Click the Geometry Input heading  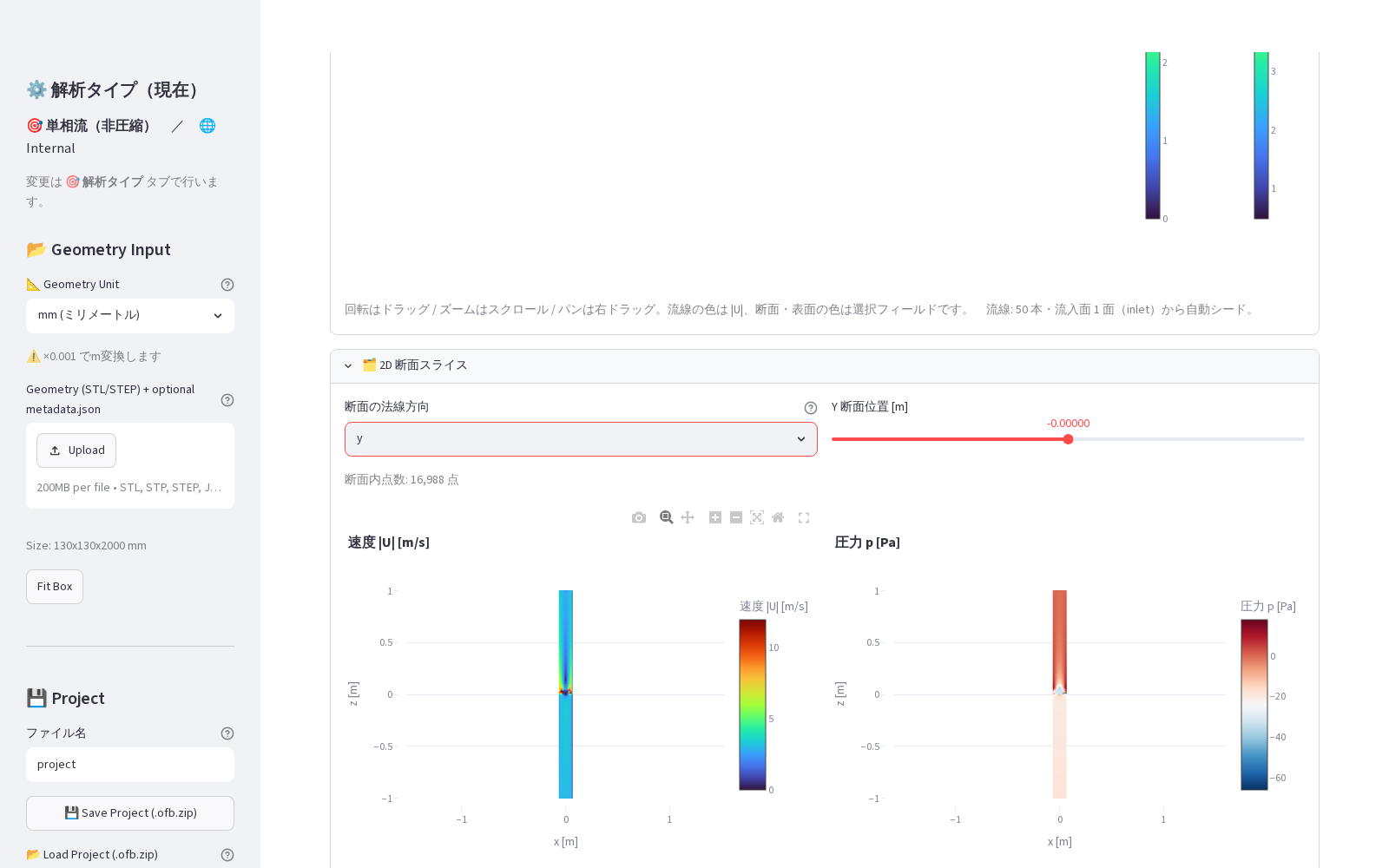tap(98, 250)
